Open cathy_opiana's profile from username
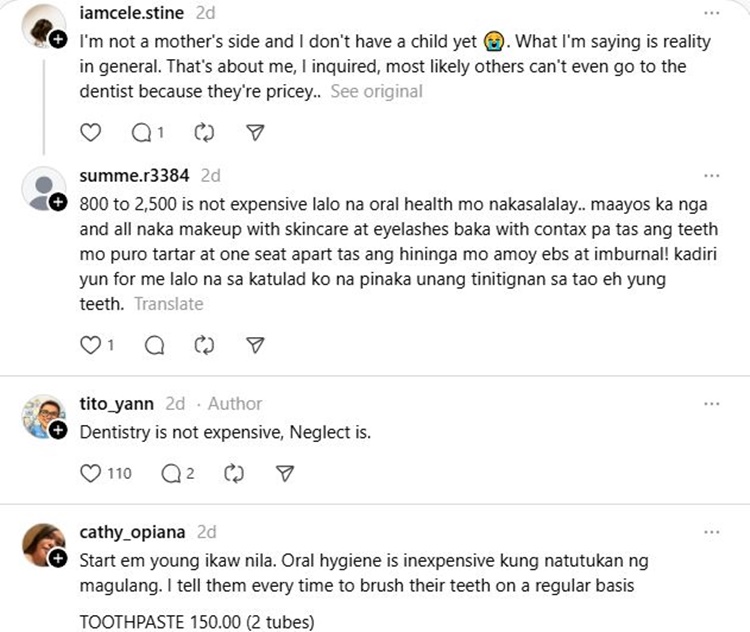Viewport: 750px width, 632px height. [133, 532]
